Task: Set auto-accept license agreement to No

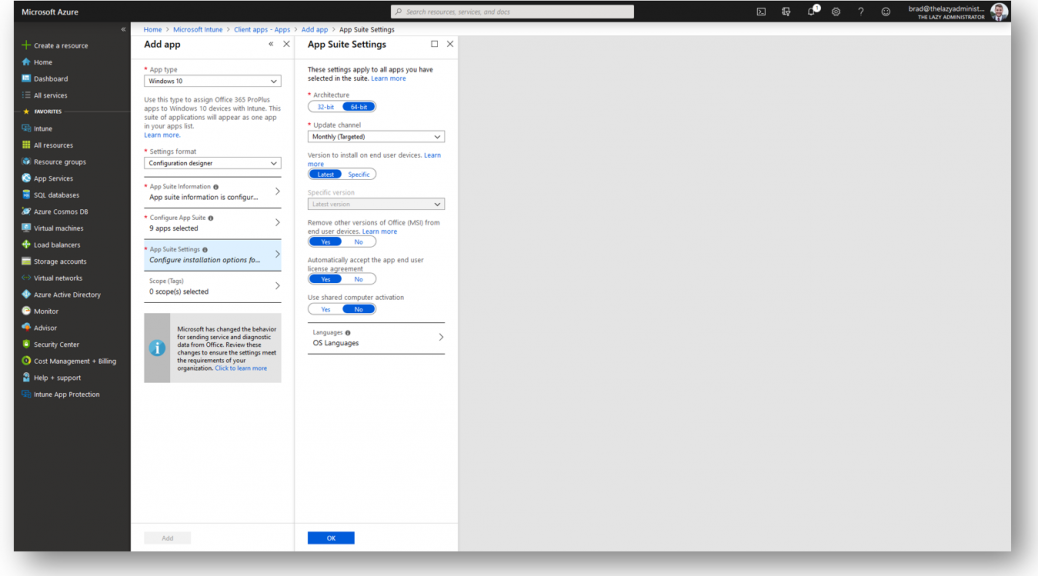Action: (x=359, y=279)
